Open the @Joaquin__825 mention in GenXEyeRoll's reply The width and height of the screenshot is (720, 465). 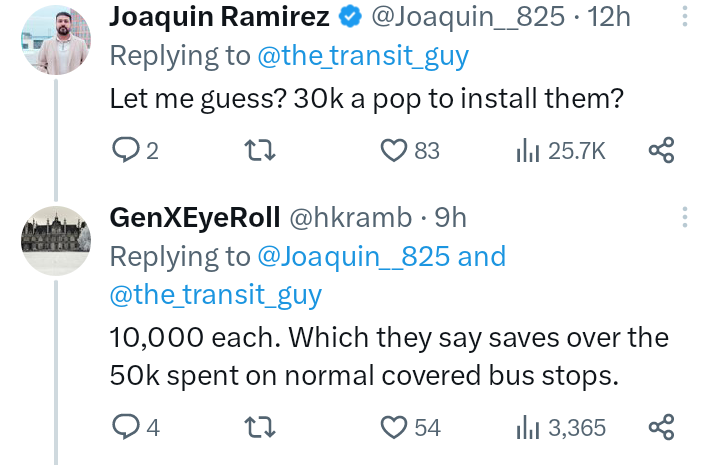pos(354,257)
